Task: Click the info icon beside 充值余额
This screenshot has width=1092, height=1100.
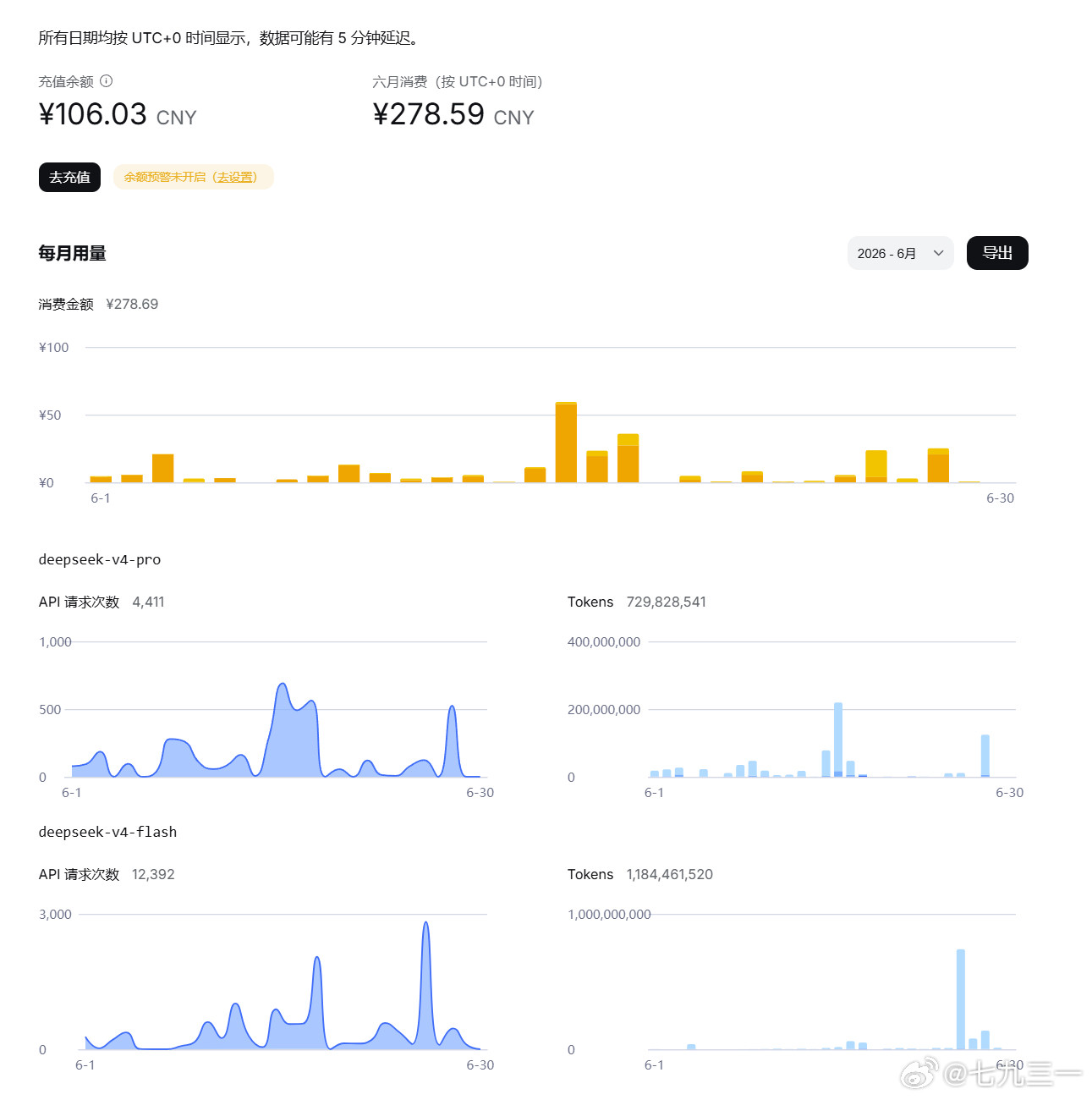Action: (x=106, y=81)
